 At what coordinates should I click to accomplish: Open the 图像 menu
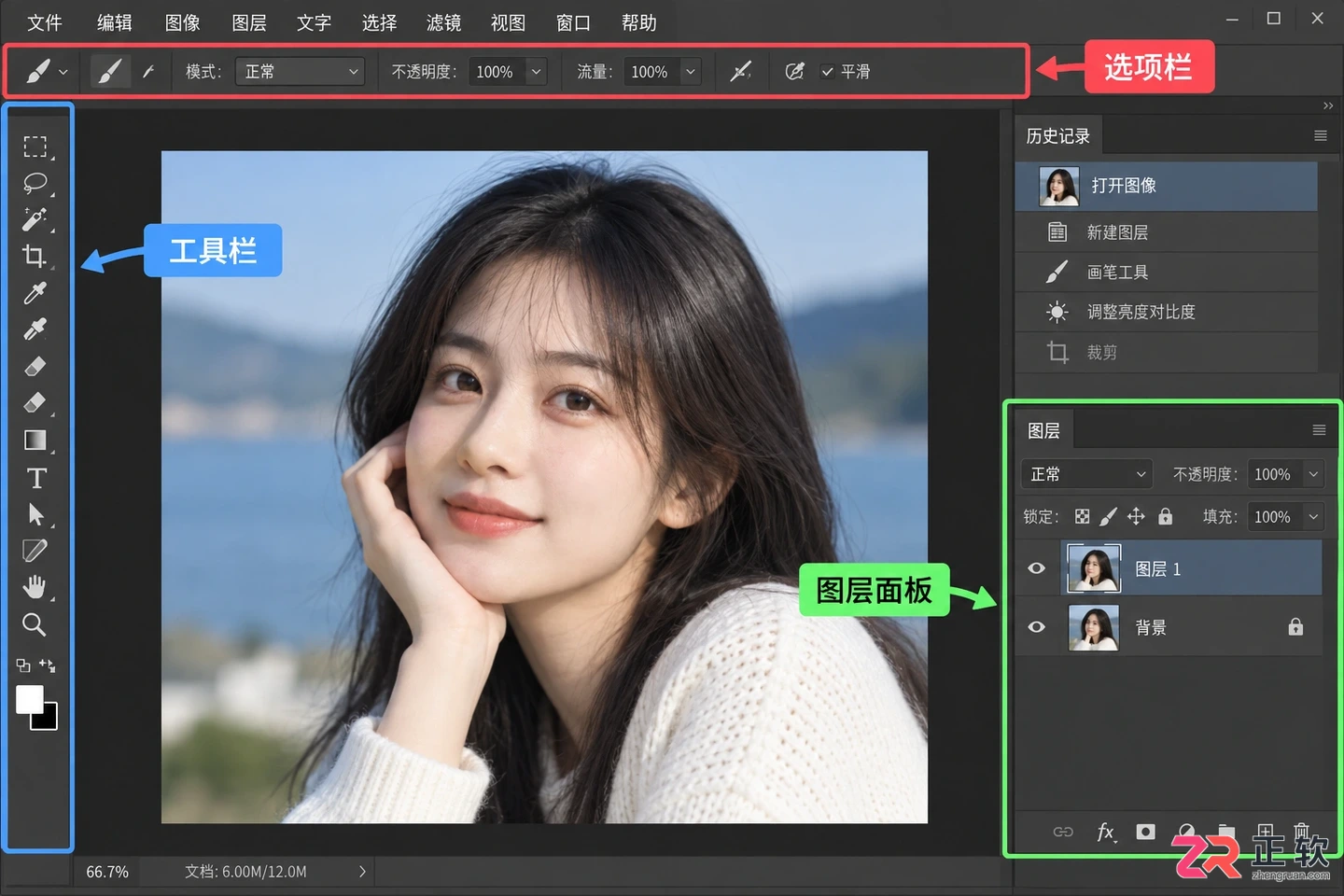coord(182,22)
